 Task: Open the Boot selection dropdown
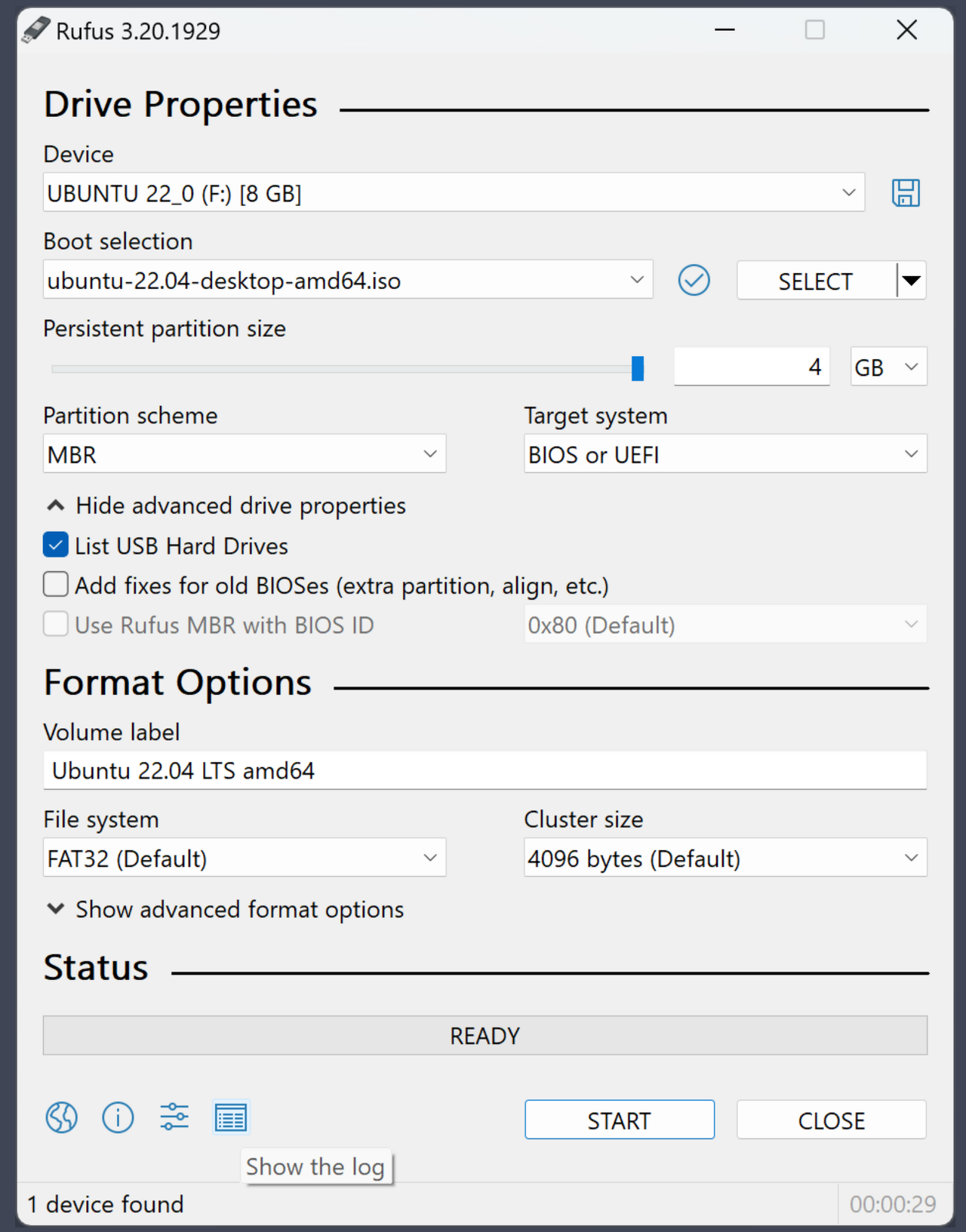click(x=348, y=280)
